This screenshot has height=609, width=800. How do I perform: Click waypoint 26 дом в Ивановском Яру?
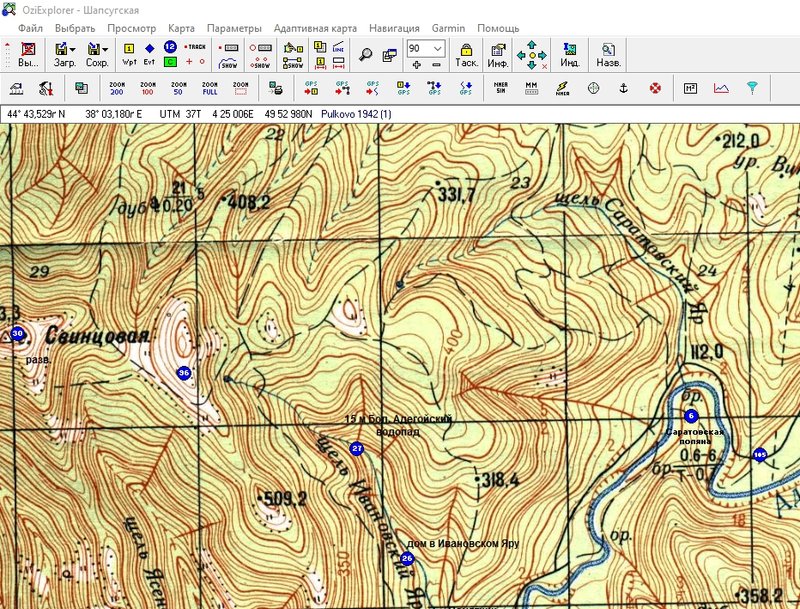(x=407, y=559)
